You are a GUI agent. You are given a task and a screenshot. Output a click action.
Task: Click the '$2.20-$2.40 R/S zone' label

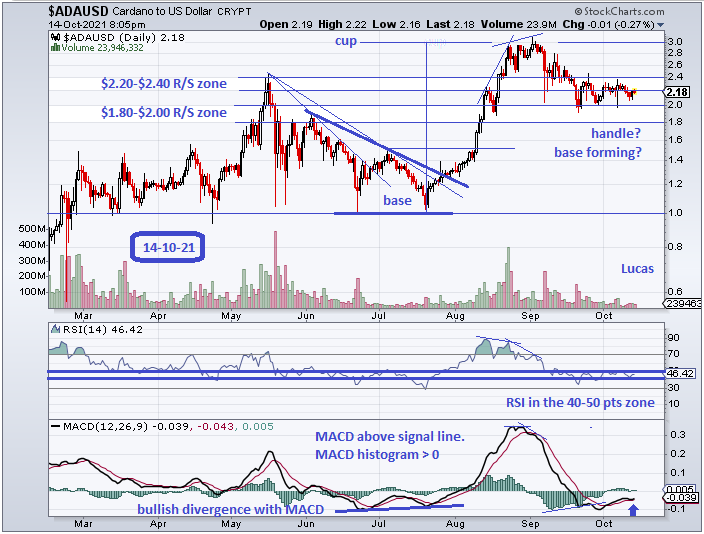click(x=164, y=84)
